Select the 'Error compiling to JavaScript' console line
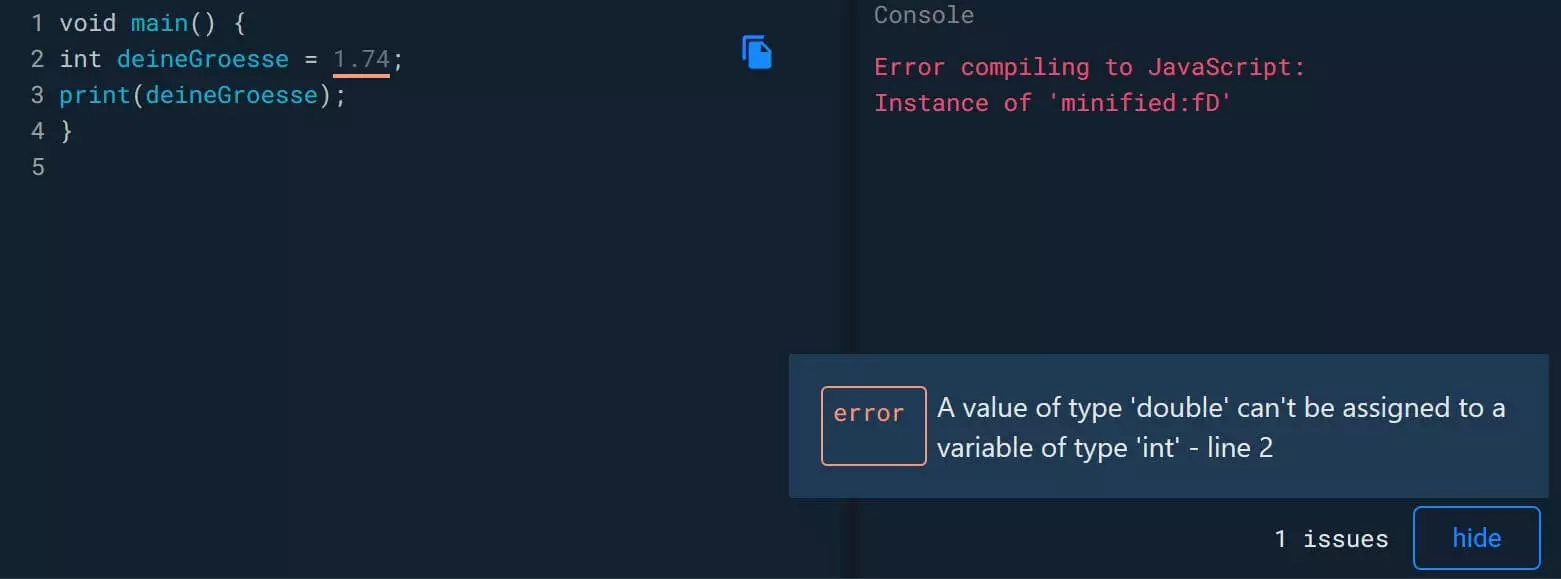Viewport: 1561px width, 579px height. pyautogui.click(x=1090, y=67)
